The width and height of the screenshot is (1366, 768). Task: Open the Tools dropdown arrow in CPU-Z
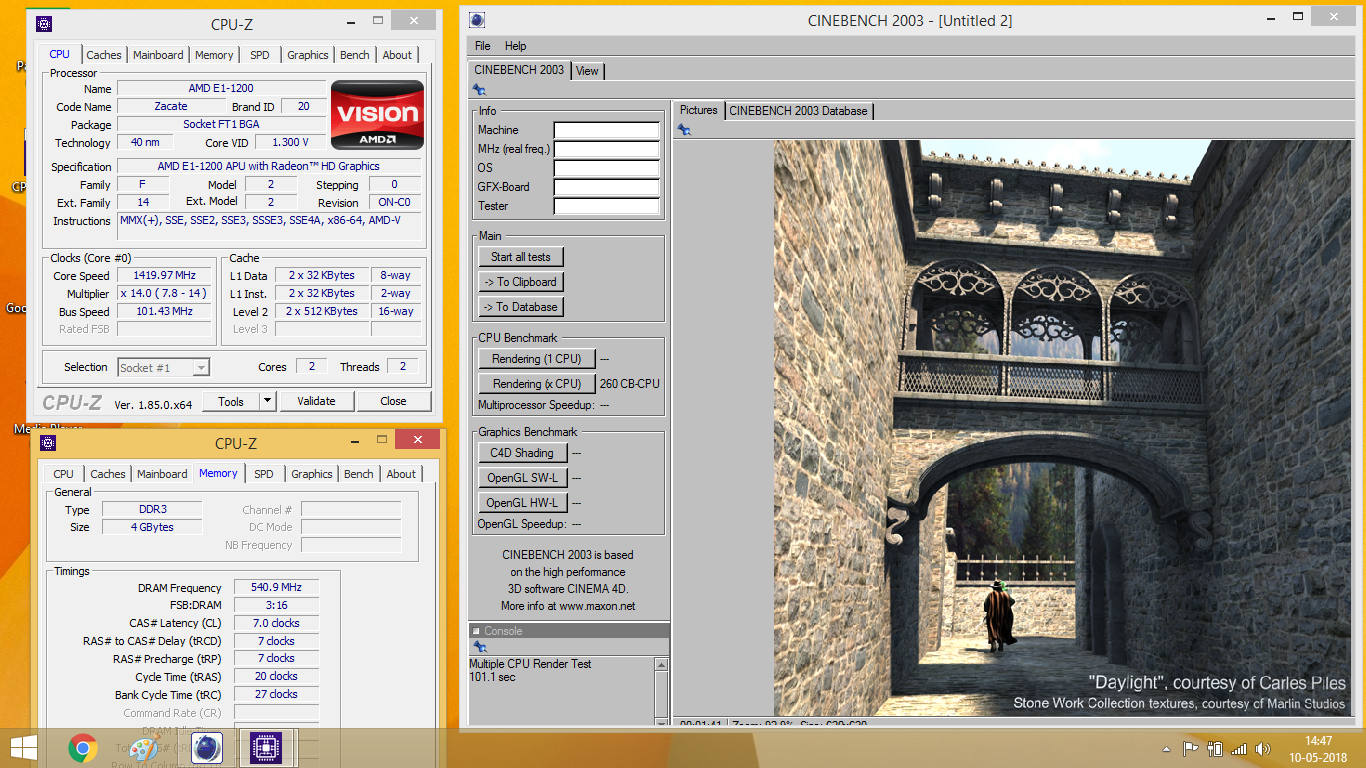tap(267, 401)
